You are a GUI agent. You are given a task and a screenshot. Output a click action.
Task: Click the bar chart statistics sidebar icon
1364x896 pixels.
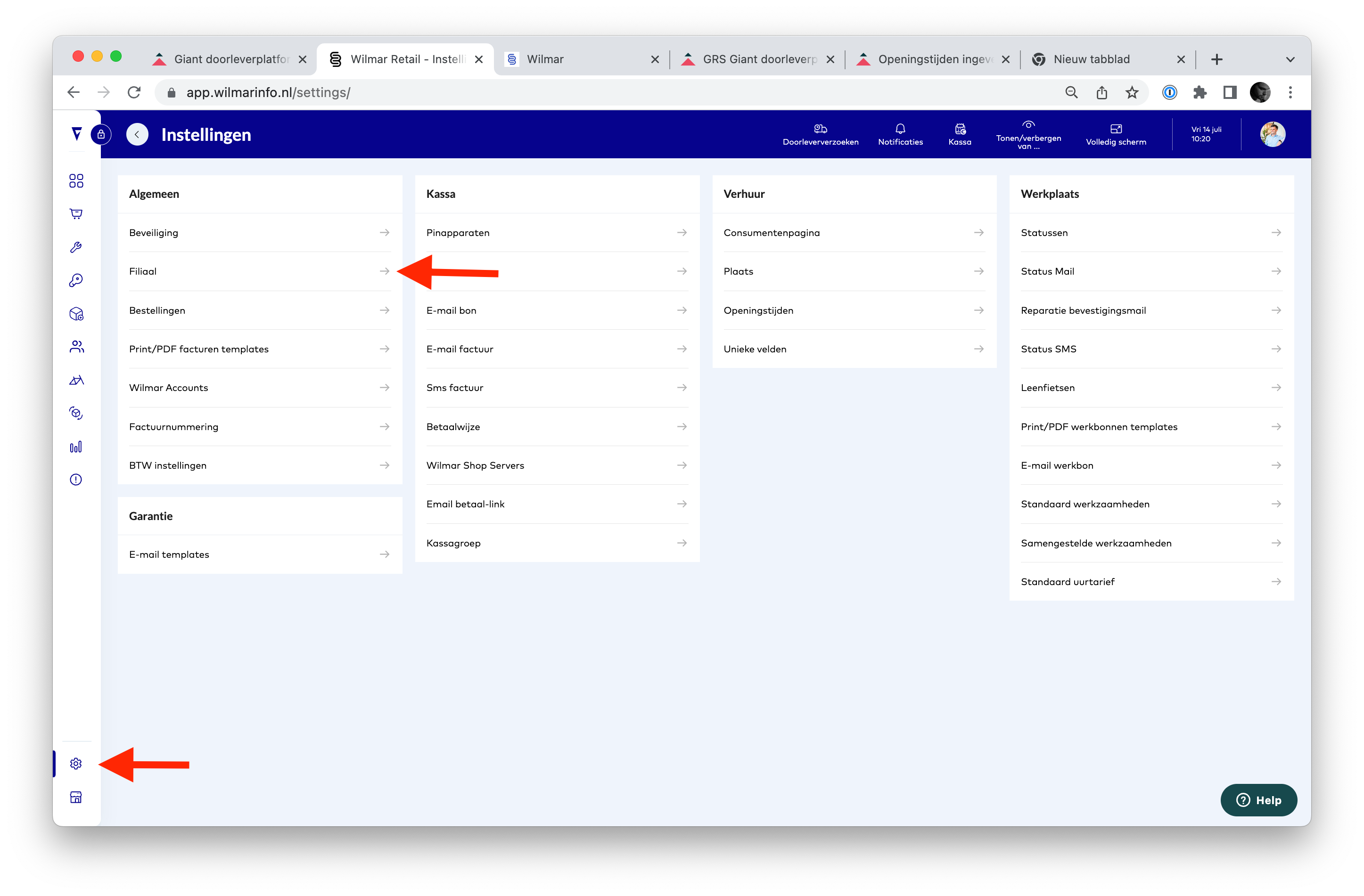76,447
